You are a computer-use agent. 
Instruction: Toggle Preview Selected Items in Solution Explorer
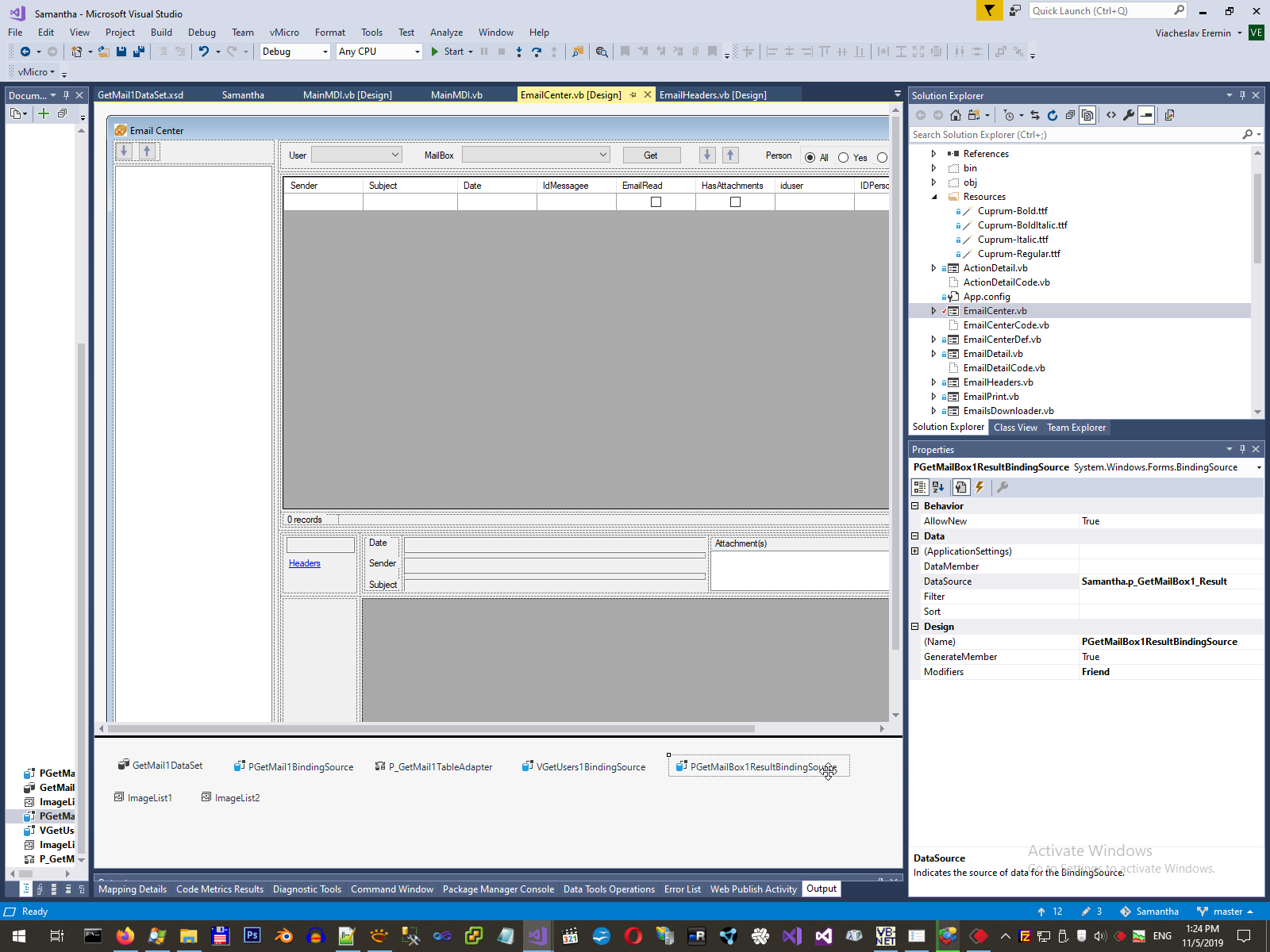[1146, 115]
